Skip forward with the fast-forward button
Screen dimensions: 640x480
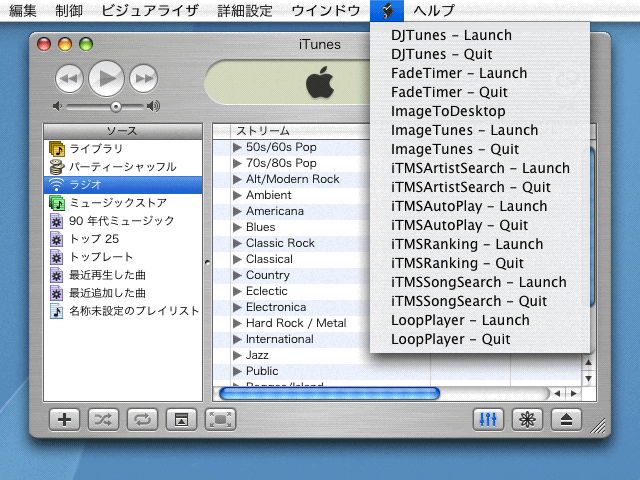click(144, 78)
